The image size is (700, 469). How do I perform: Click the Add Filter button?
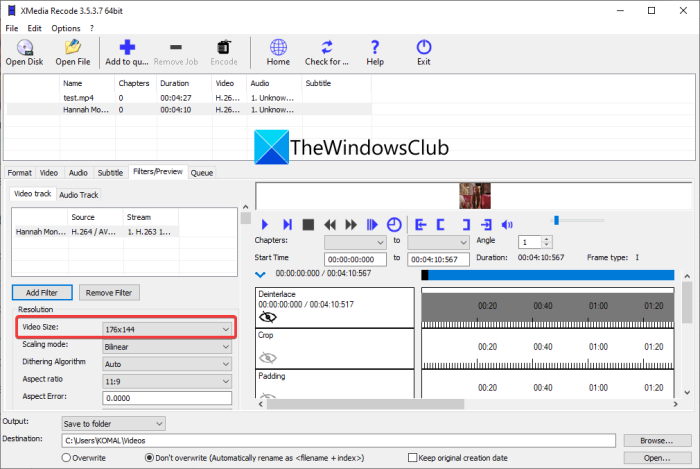42,293
